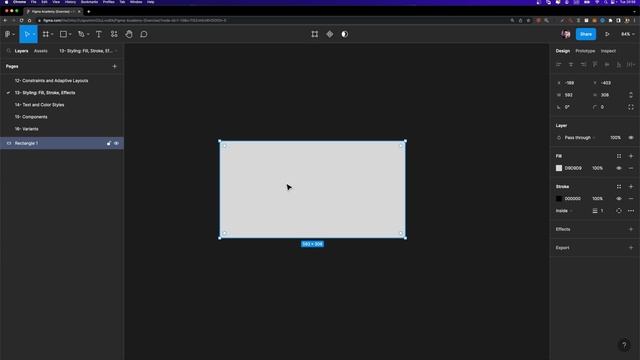Open the help question mark button
Screen dimensions: 640x360
click(624, 345)
